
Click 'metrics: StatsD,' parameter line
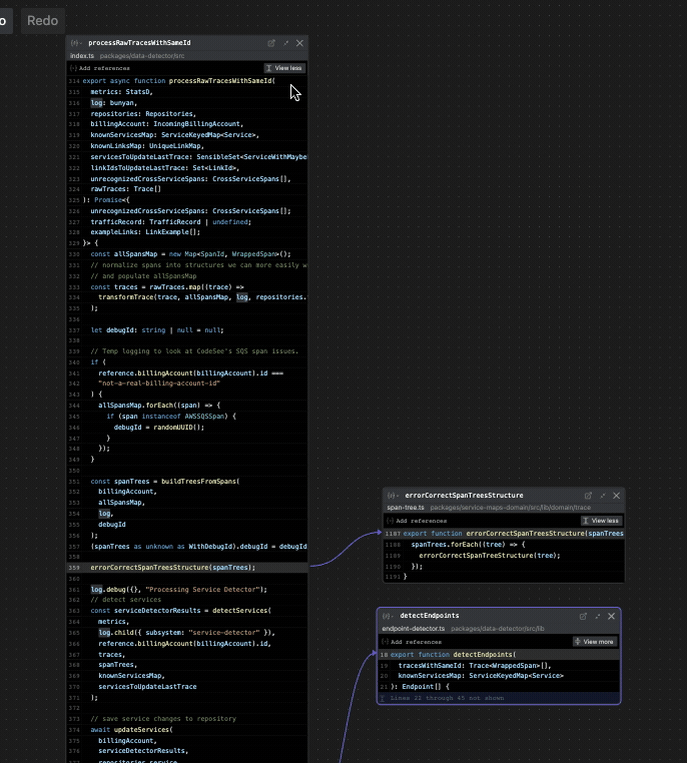click(187, 91)
